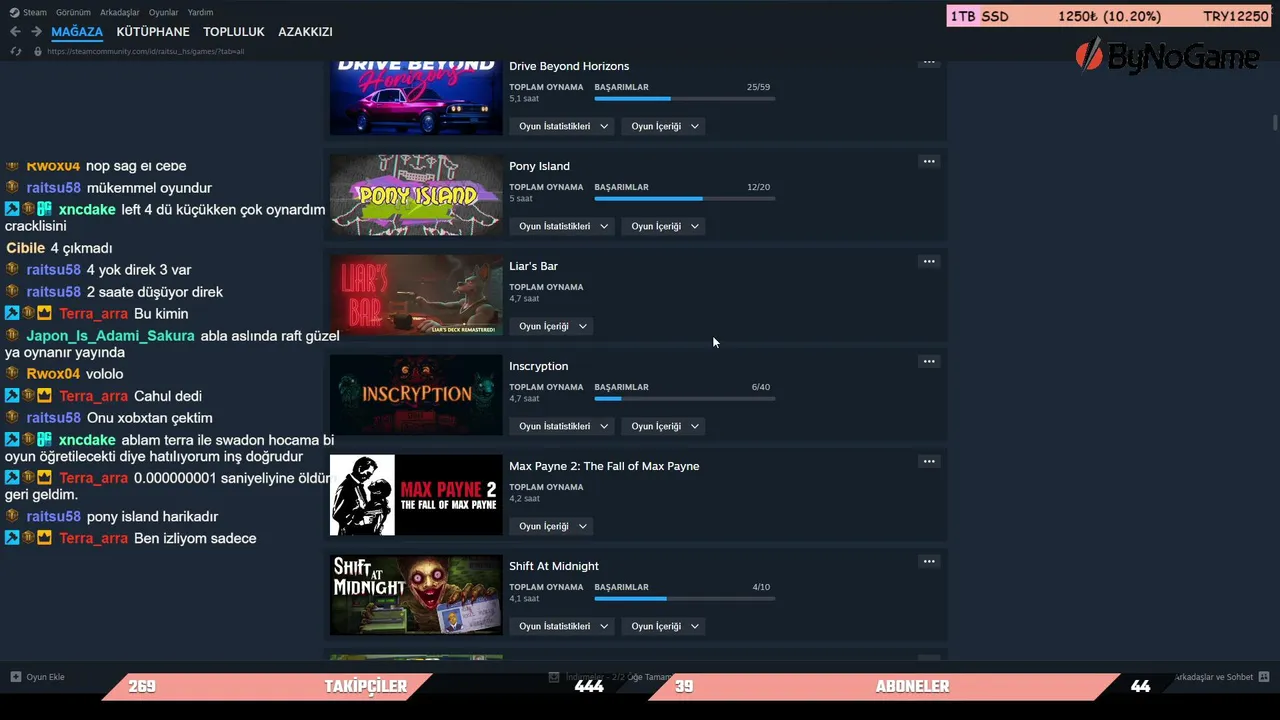Click the Steam logo in the menu bar

tap(14, 12)
